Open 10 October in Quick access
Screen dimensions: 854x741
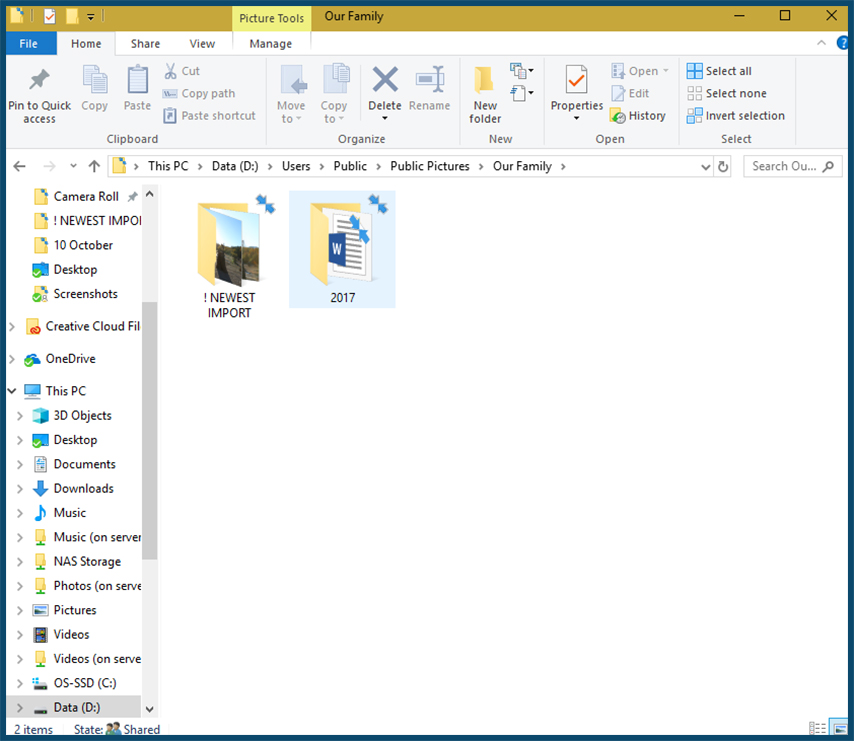83,245
